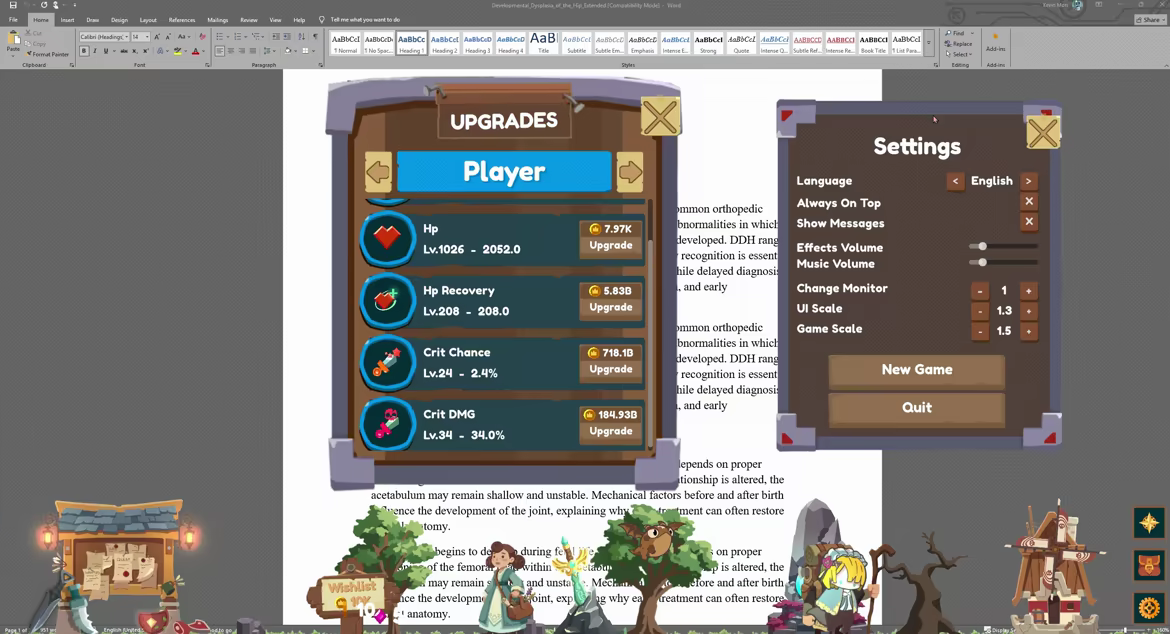This screenshot has height=634, width=1170.
Task: Toggle the Always On Top checkbox
Action: coord(1029,201)
